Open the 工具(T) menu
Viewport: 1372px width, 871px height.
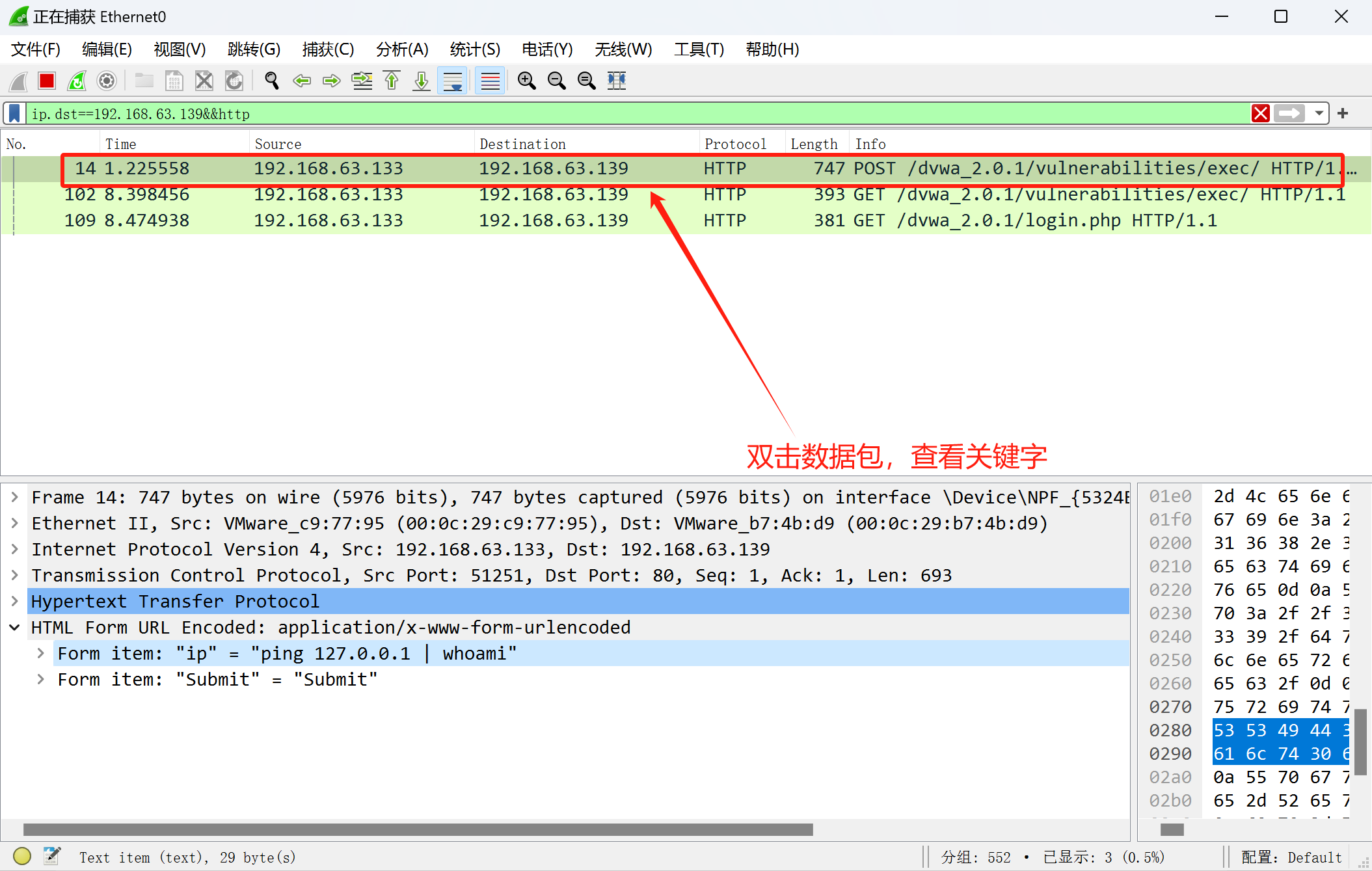click(x=699, y=49)
